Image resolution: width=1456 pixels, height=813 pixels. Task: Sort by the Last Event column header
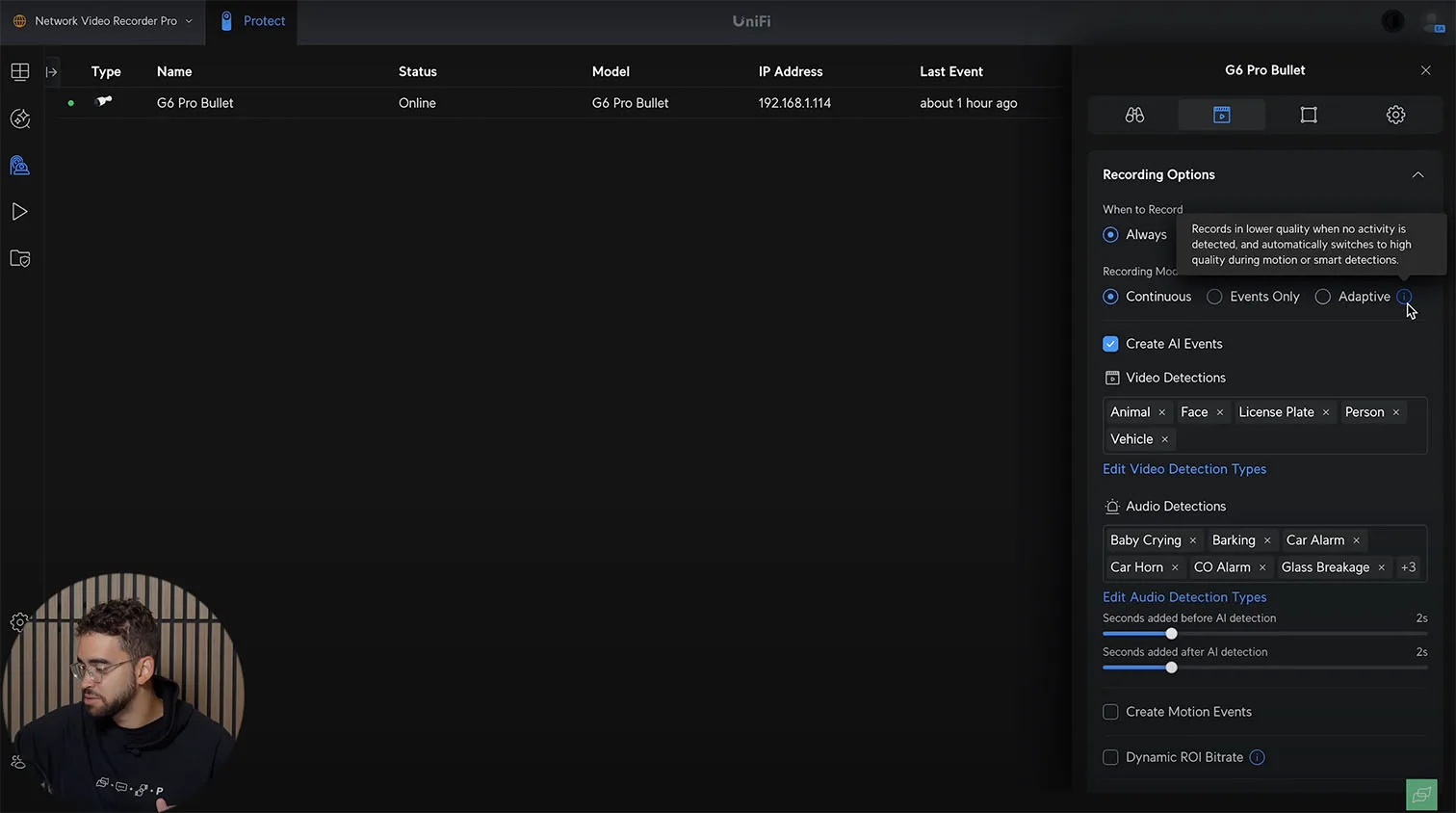click(951, 71)
